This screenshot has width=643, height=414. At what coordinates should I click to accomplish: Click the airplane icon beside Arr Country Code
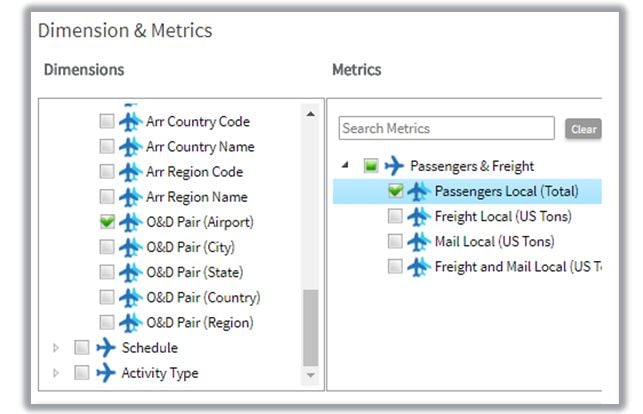130,122
